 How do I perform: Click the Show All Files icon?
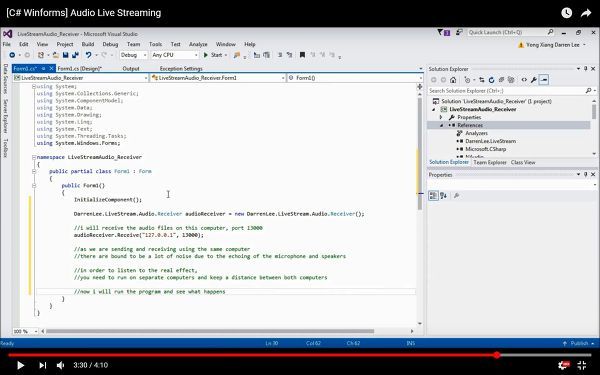511,80
